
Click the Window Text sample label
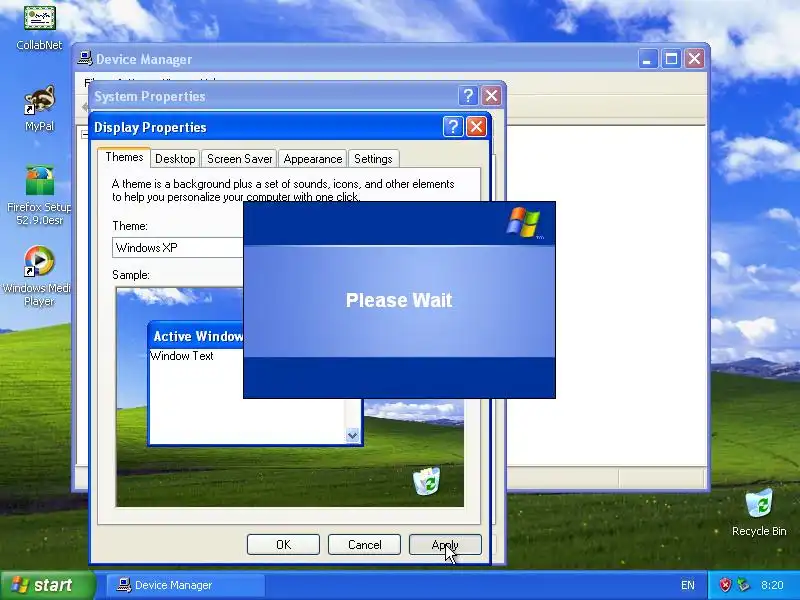coord(182,356)
